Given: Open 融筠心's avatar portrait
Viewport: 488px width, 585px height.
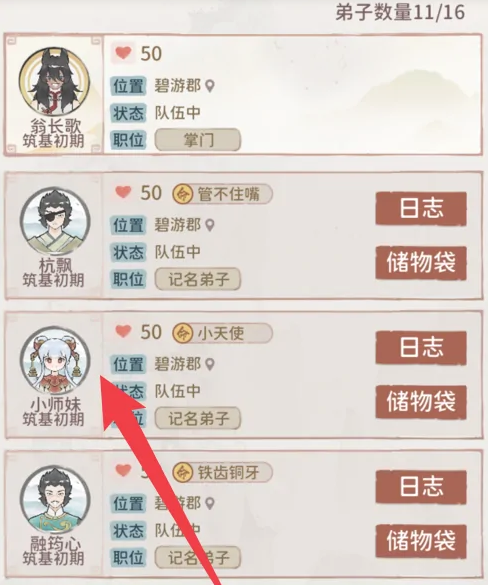Looking at the screenshot, I should pos(55,500).
